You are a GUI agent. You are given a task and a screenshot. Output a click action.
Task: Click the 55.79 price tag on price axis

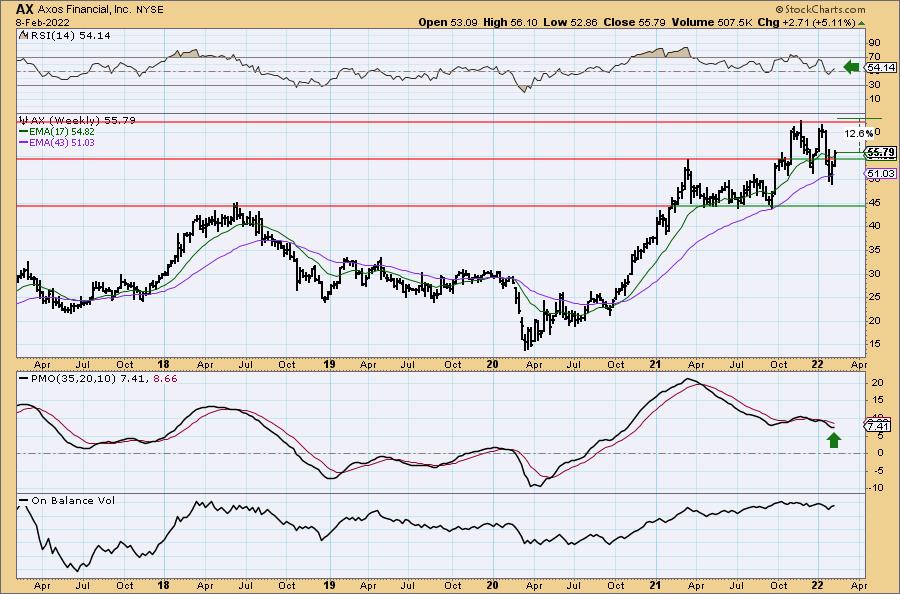[881, 153]
